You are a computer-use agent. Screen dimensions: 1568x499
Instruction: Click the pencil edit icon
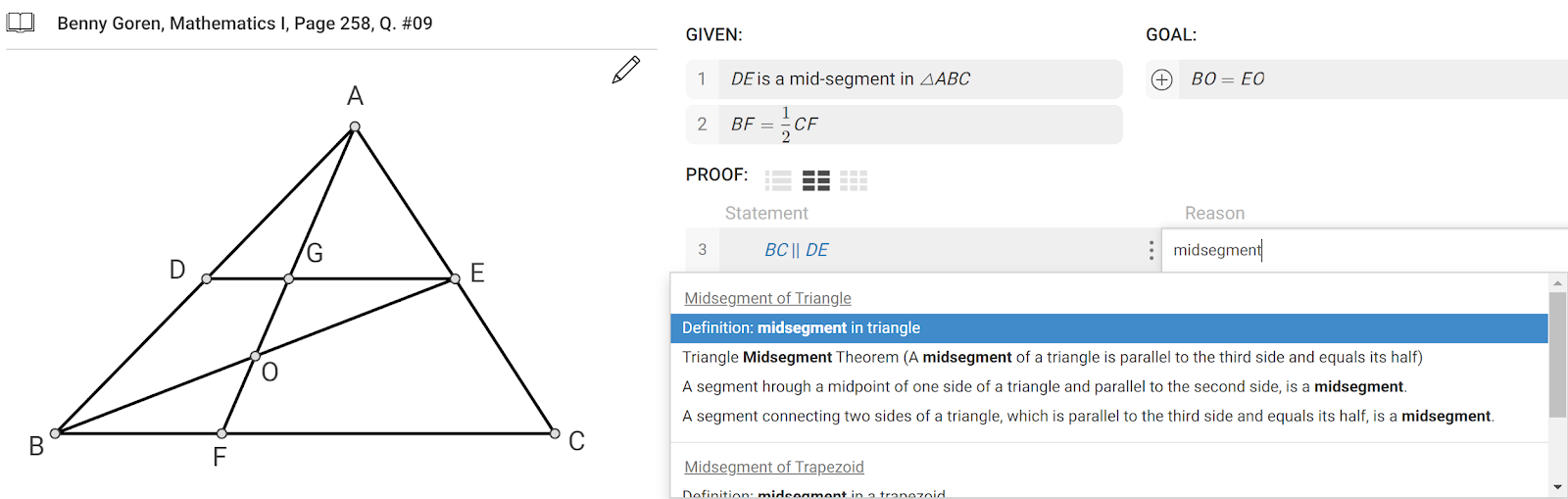point(625,70)
